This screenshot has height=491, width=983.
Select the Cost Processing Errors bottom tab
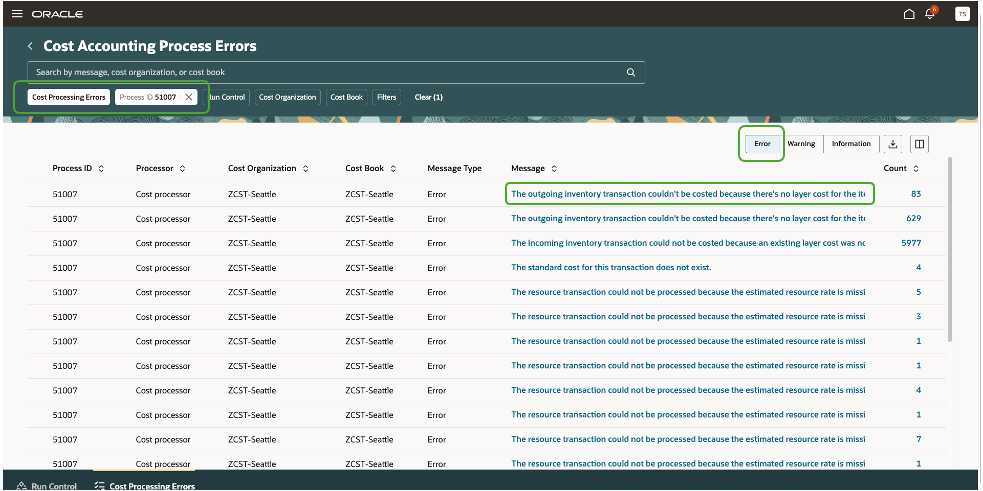coord(144,486)
